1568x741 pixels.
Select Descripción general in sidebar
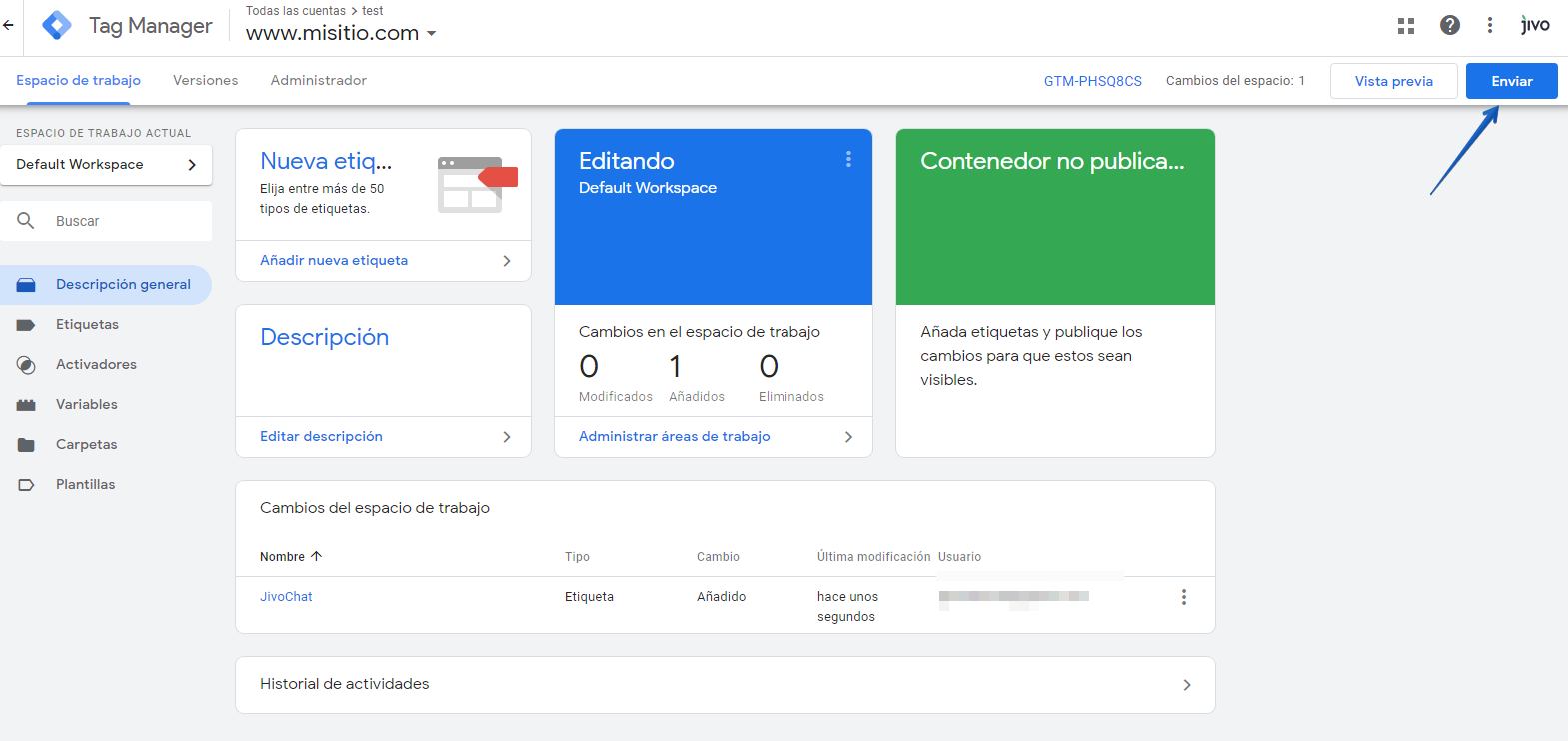tap(106, 285)
